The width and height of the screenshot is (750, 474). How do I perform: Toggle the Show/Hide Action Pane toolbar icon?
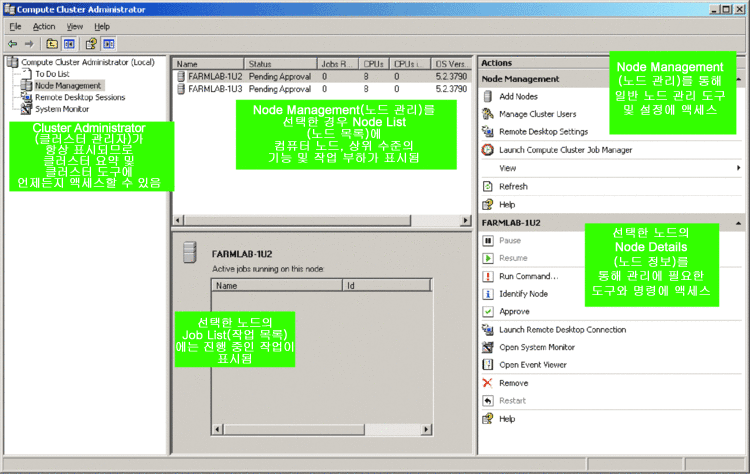pos(109,44)
